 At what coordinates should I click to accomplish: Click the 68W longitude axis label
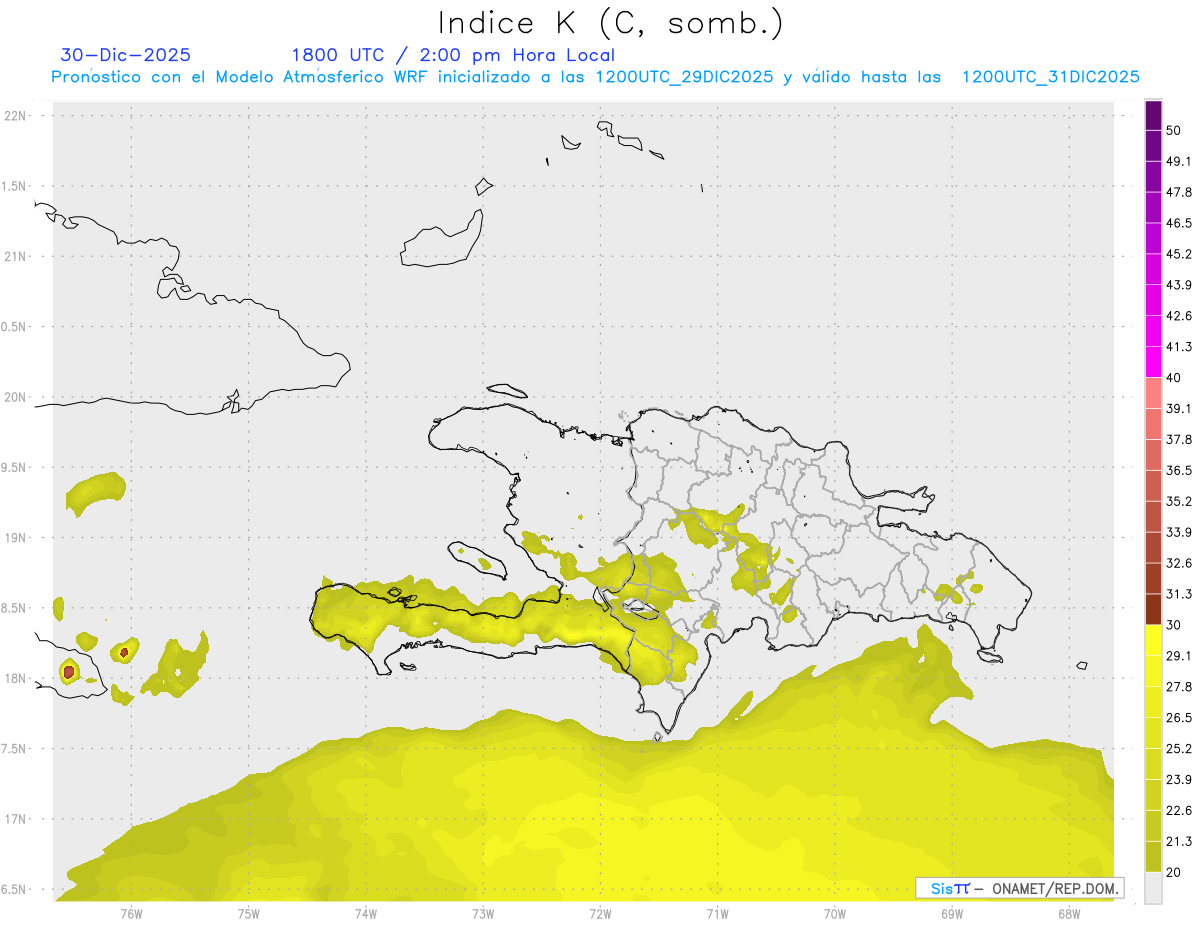[x=1069, y=913]
